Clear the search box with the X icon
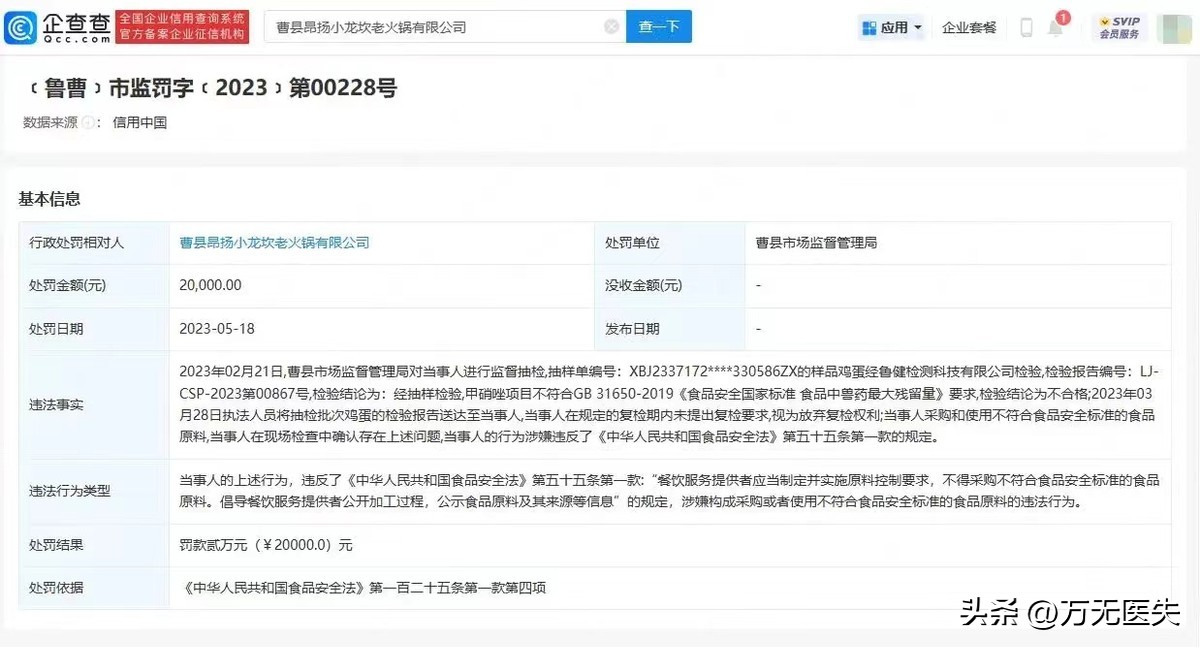Screen dimensions: 1200x647 point(612,27)
